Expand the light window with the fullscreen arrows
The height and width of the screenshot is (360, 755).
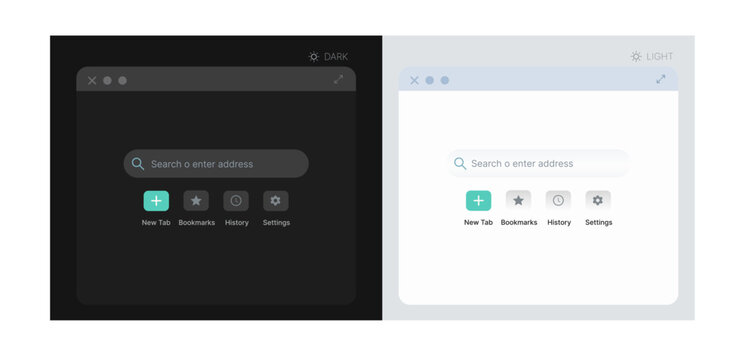[x=661, y=79]
